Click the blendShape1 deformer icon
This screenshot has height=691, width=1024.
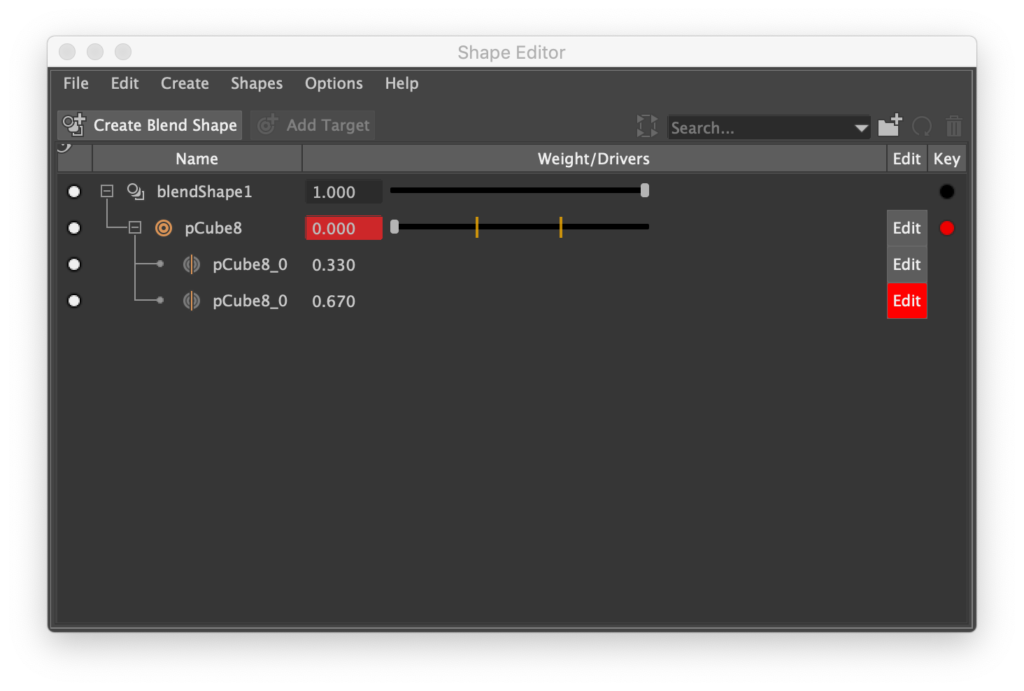coord(135,191)
